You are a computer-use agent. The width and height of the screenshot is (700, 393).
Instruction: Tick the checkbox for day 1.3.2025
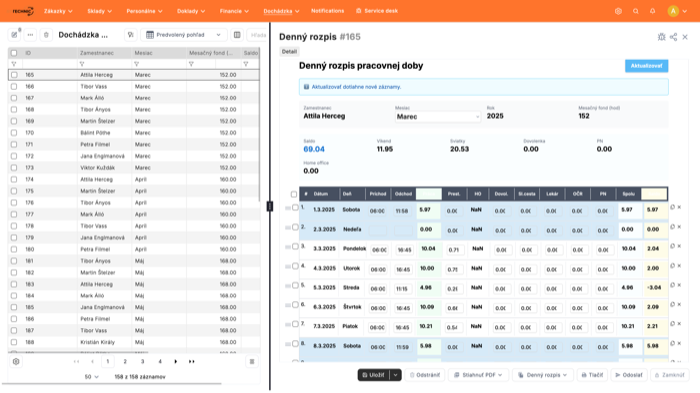295,208
